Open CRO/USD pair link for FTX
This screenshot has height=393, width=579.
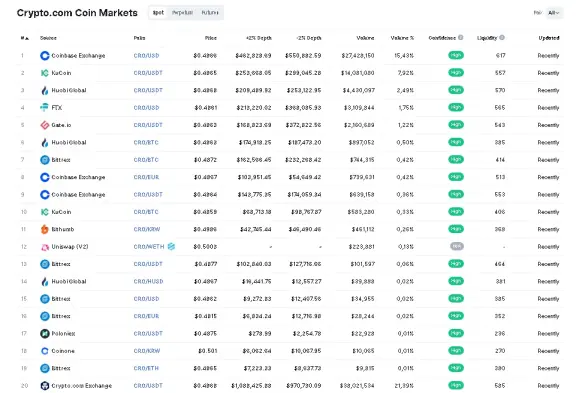pyautogui.click(x=146, y=108)
